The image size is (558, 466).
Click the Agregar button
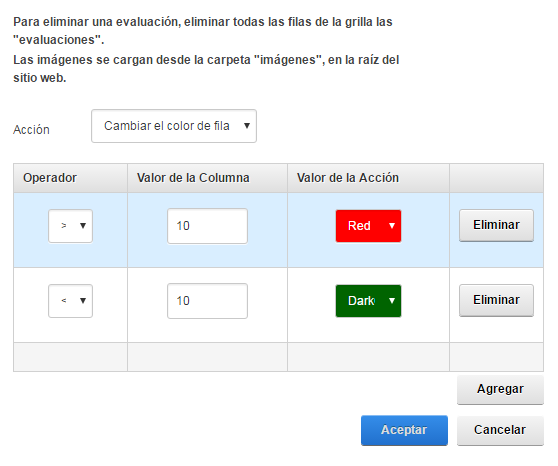pyautogui.click(x=500, y=389)
